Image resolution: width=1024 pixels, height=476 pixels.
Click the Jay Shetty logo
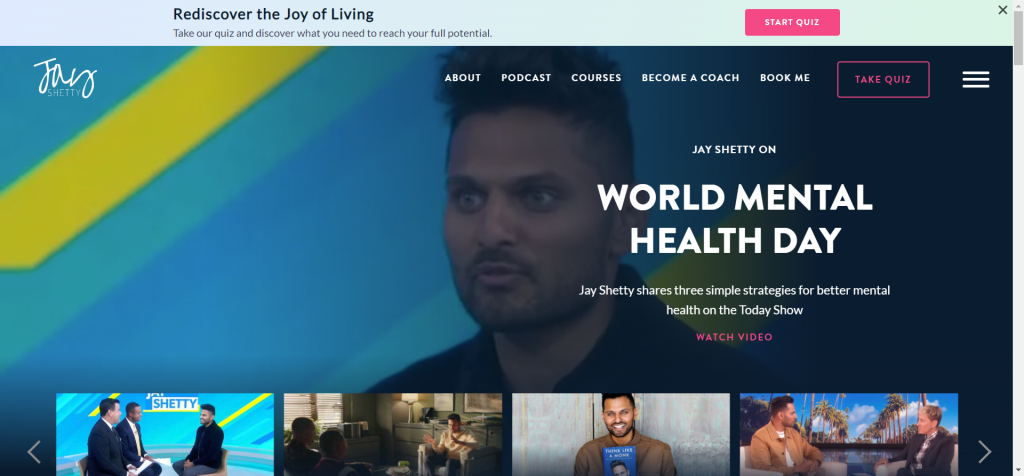tap(65, 78)
